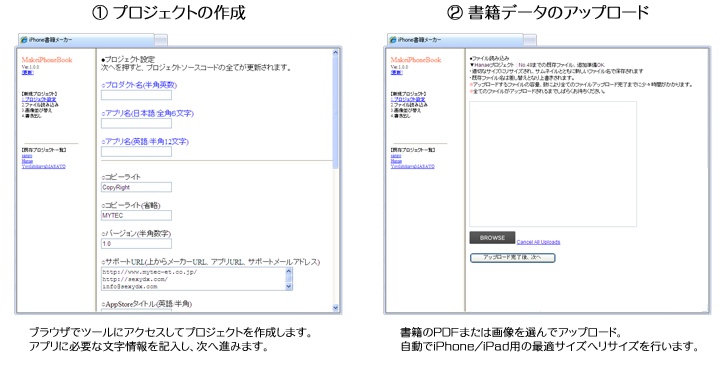
Task: Click inside the サポートURL text area
Action: point(193,279)
